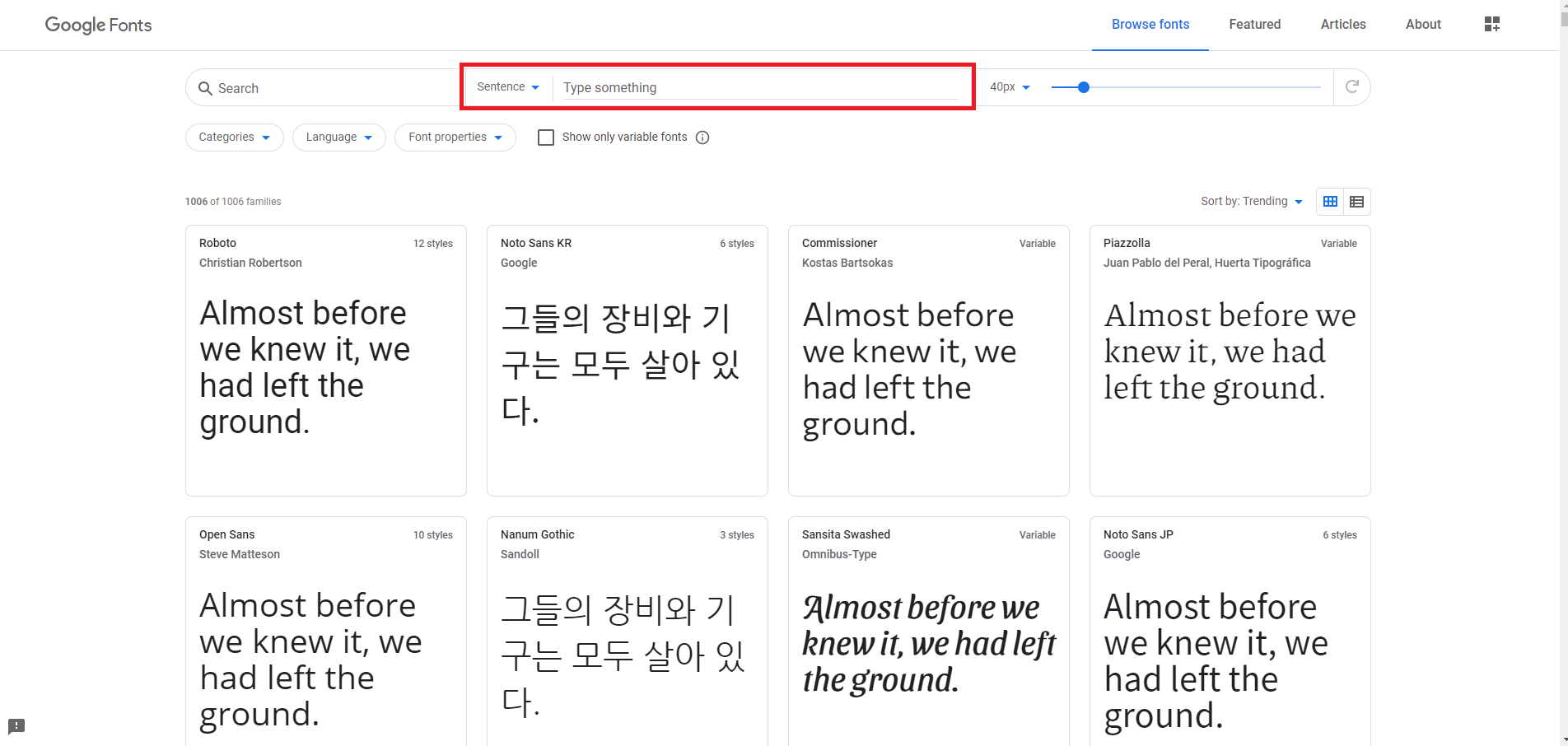Open the Articles tab
The height and width of the screenshot is (746, 1568).
1343,25
